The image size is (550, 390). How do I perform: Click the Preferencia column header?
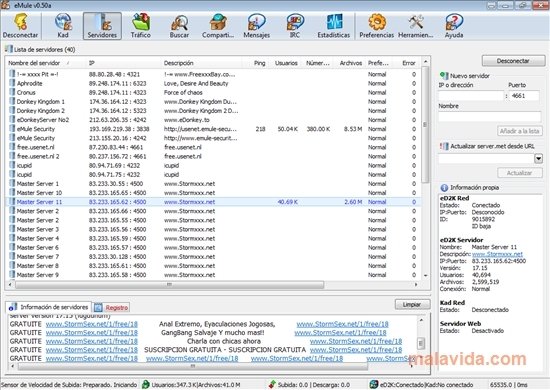tap(378, 63)
